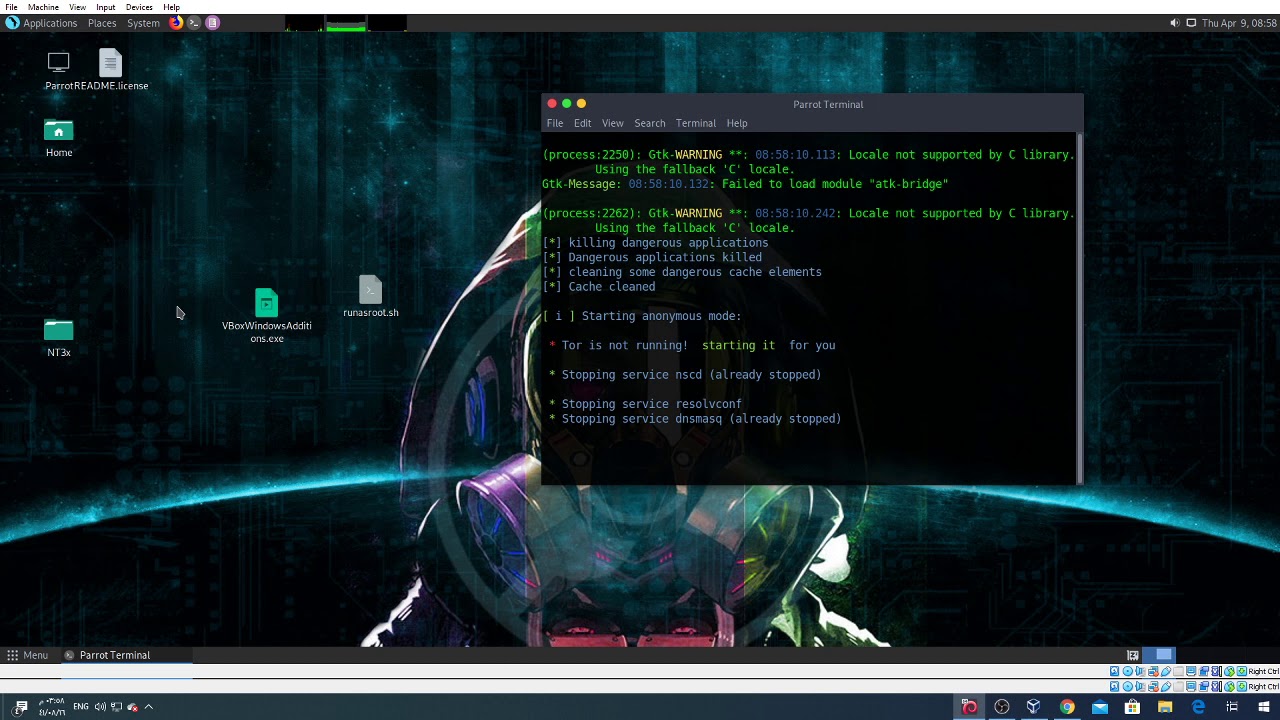1280x720 pixels.
Task: Click the Parrot Terminal title bar
Action: [812, 104]
